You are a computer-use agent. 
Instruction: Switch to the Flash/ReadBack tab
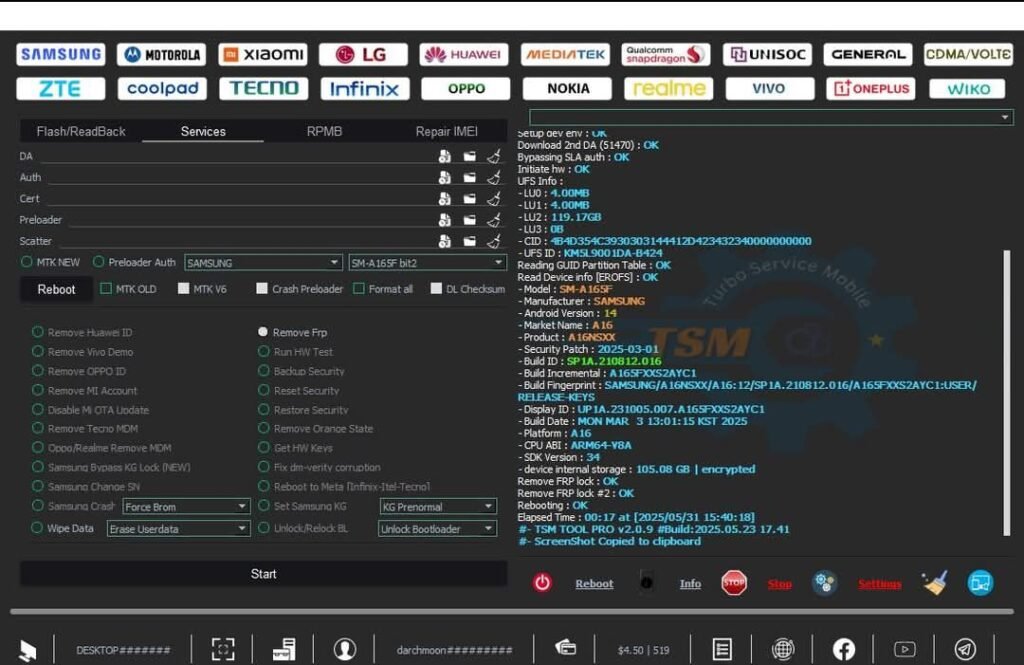(81, 131)
